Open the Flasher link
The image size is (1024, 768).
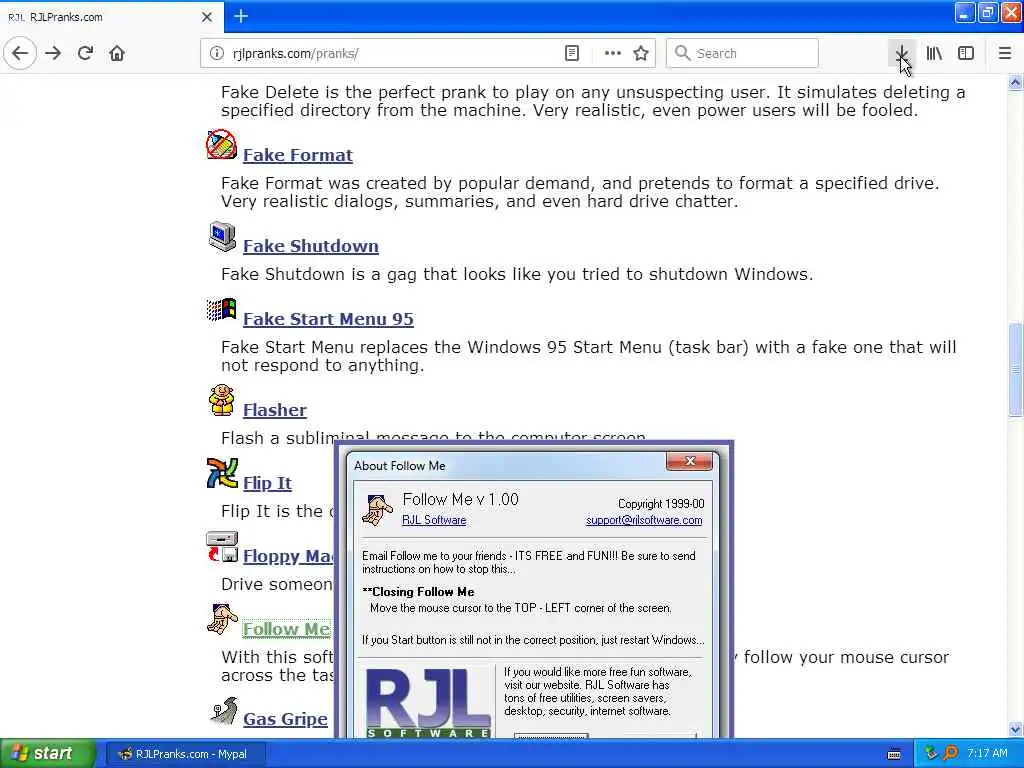[275, 409]
